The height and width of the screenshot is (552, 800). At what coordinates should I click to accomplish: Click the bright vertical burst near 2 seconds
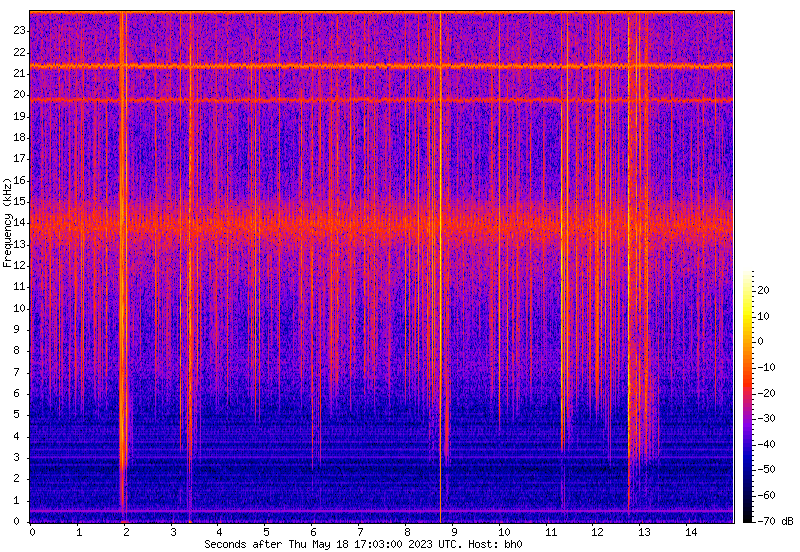(x=123, y=260)
